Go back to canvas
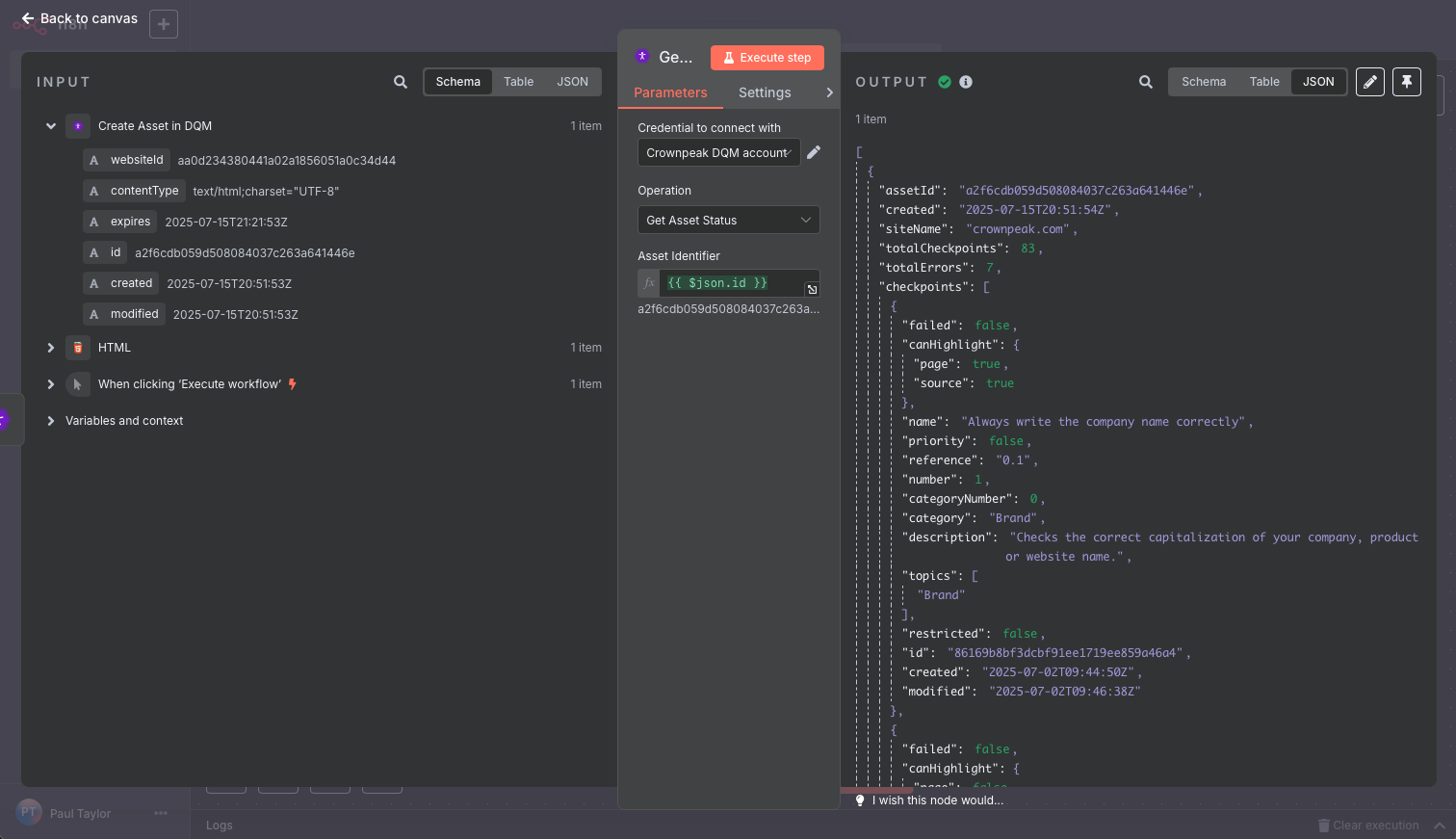The height and width of the screenshot is (839, 1456). click(80, 18)
